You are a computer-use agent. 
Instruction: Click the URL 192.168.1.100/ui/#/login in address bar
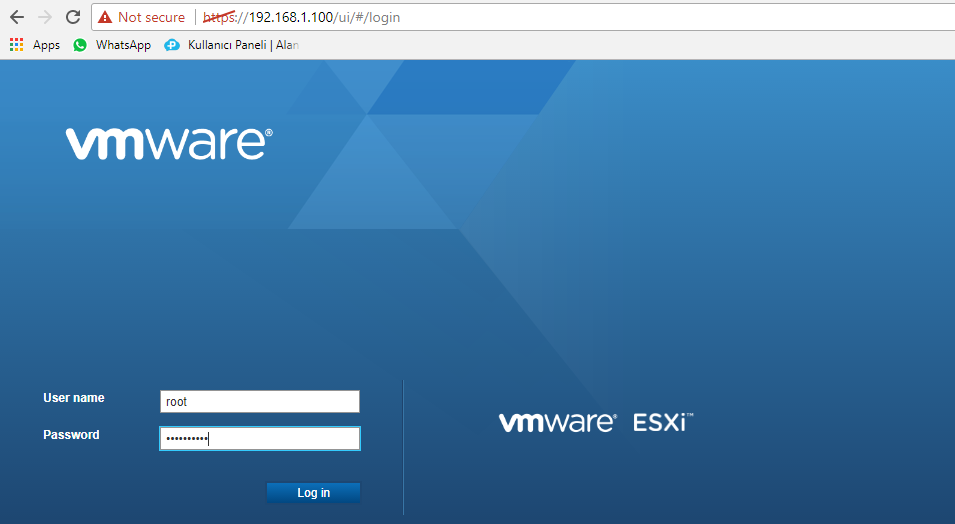(300, 17)
